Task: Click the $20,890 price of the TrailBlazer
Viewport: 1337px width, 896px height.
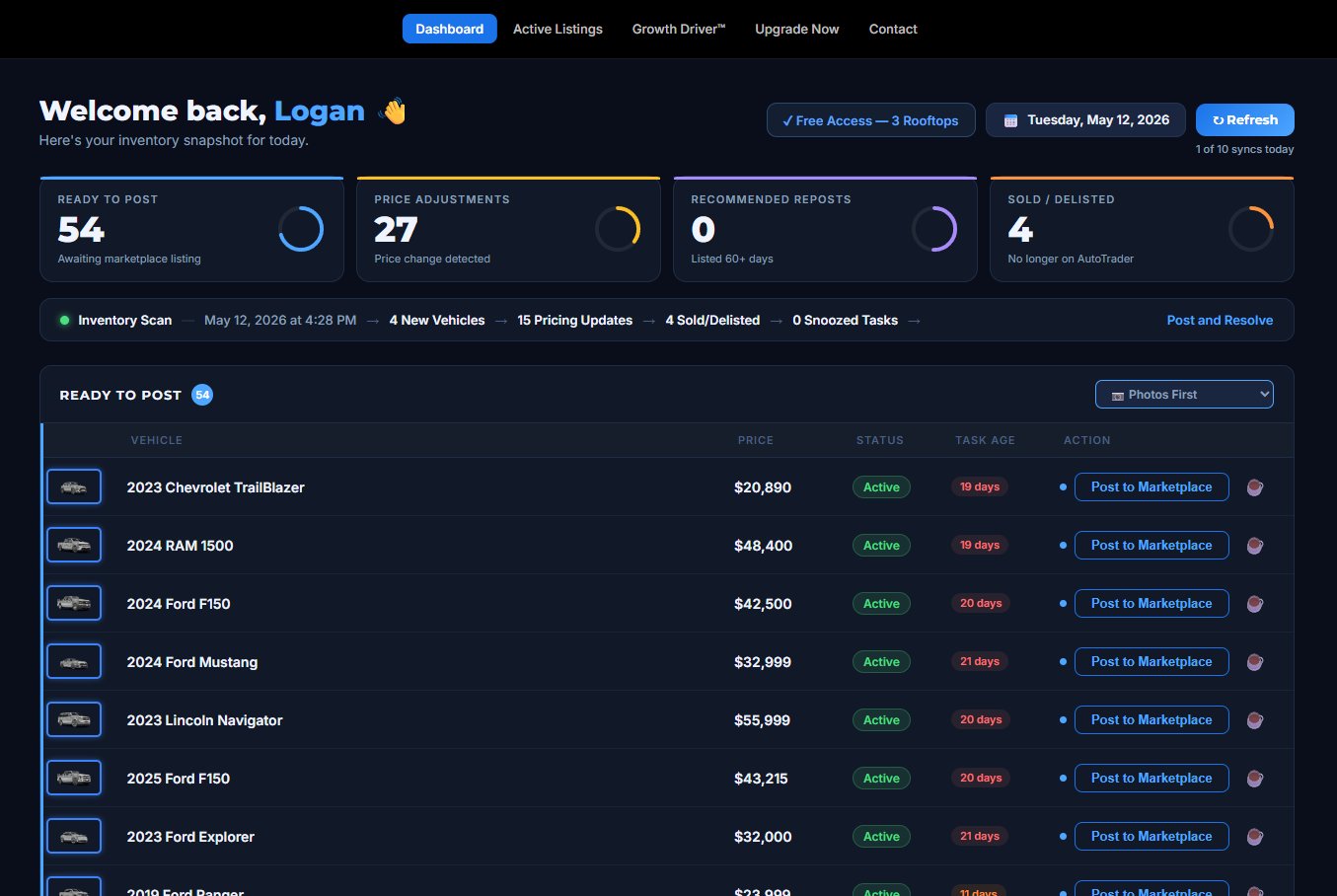Action: click(x=763, y=487)
